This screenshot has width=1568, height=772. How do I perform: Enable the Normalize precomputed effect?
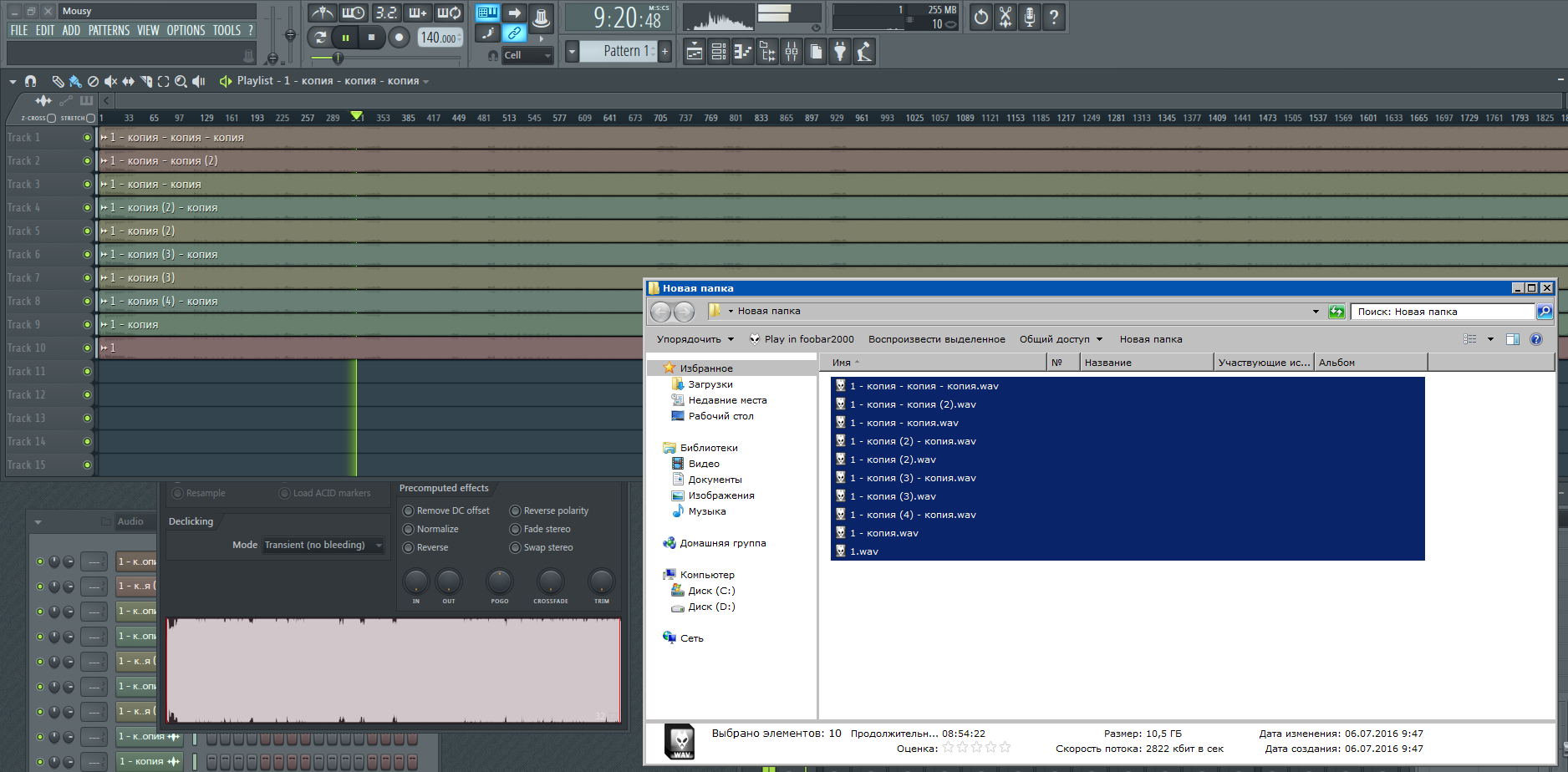pyautogui.click(x=409, y=529)
